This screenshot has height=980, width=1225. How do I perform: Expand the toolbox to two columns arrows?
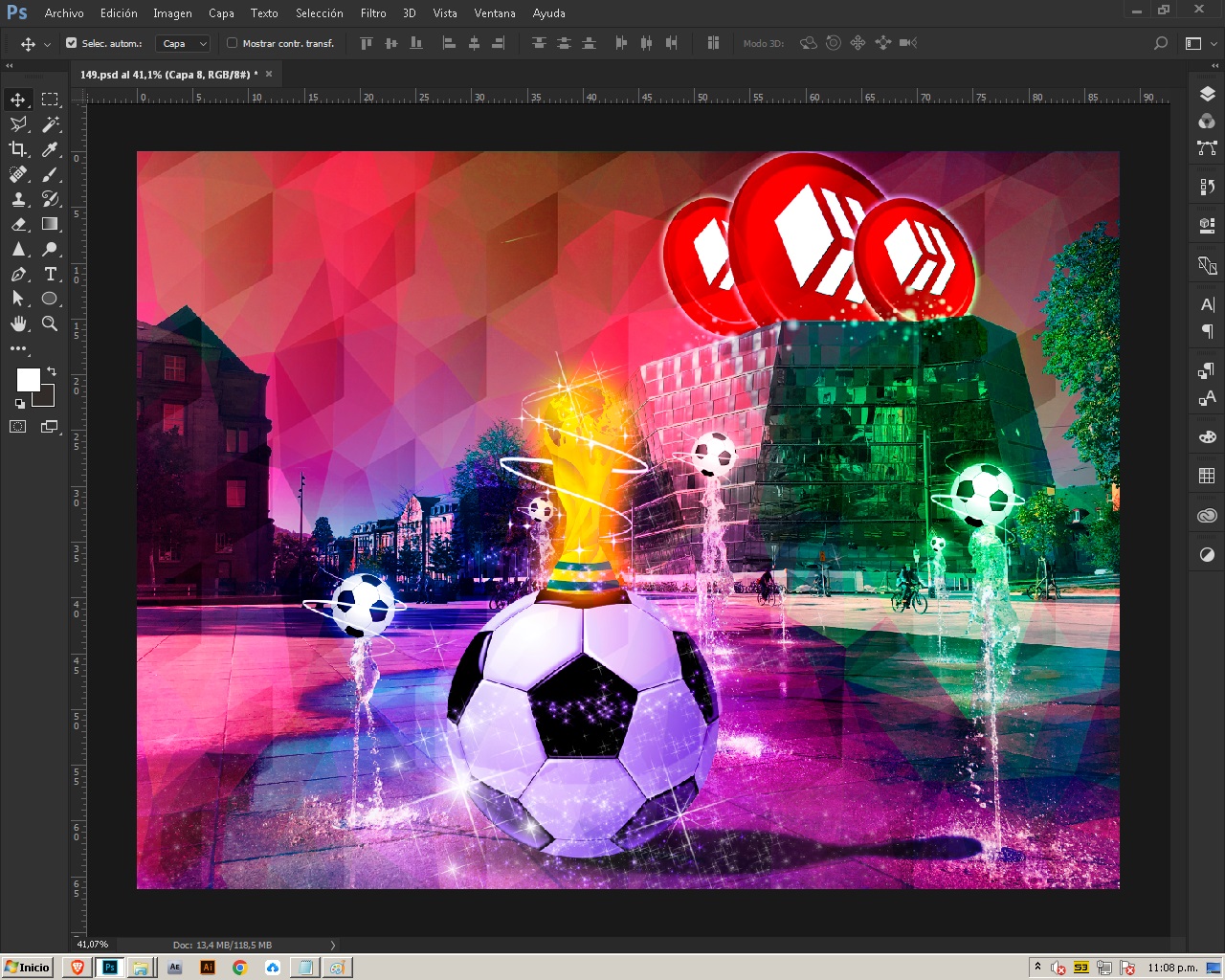(x=10, y=65)
